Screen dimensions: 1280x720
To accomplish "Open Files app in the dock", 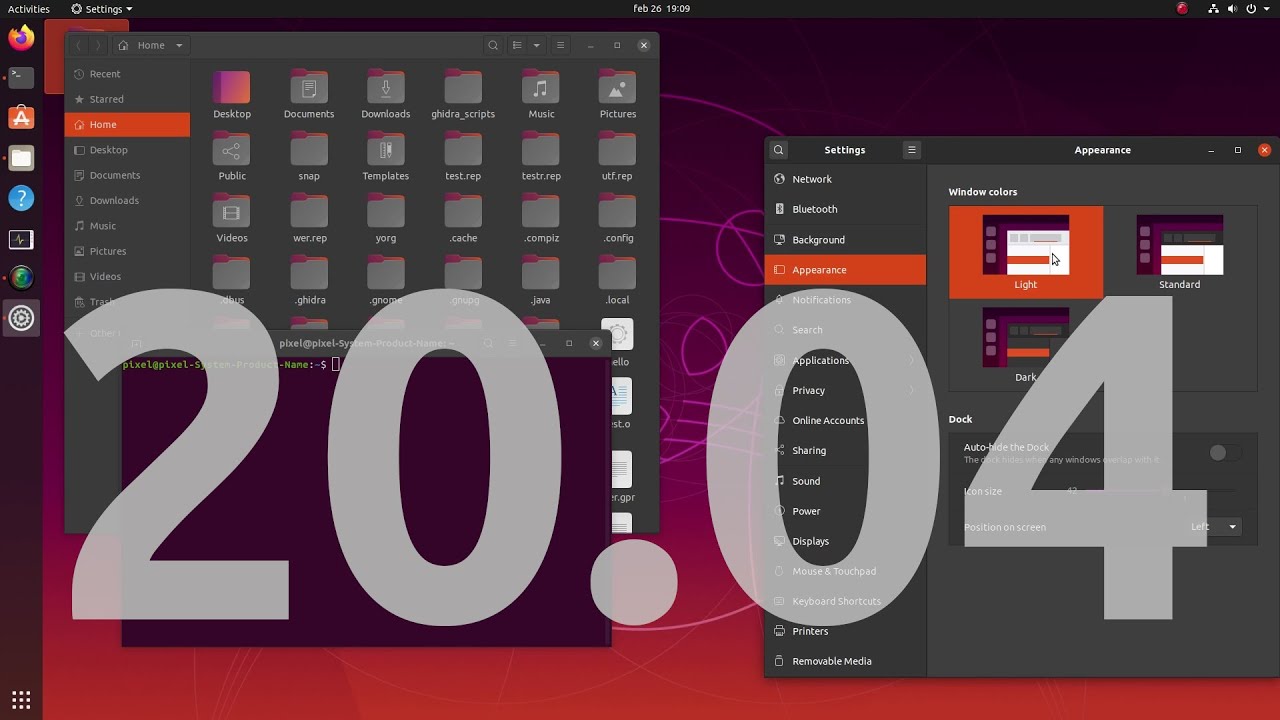I will click(21, 158).
